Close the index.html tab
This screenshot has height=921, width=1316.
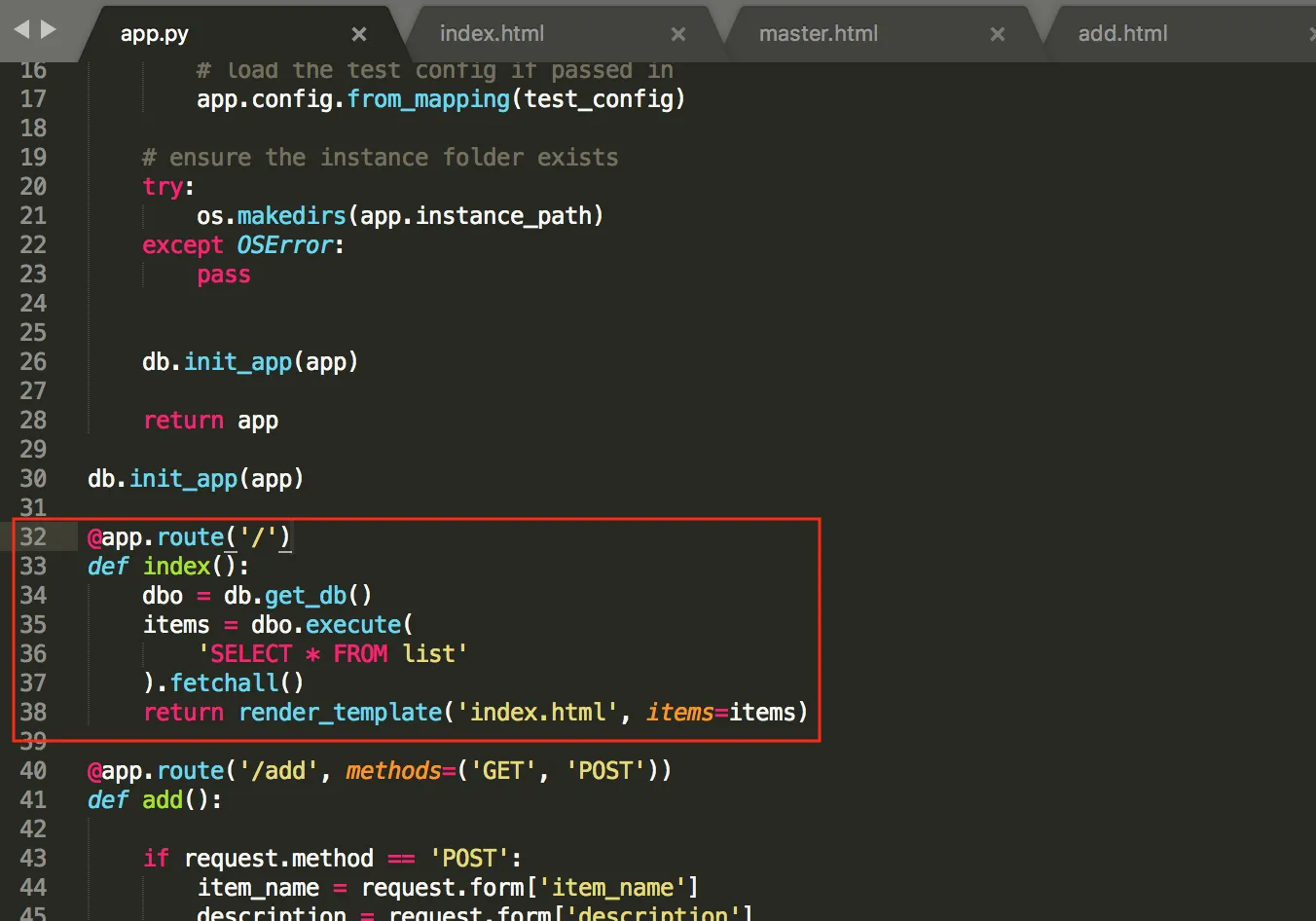678,34
